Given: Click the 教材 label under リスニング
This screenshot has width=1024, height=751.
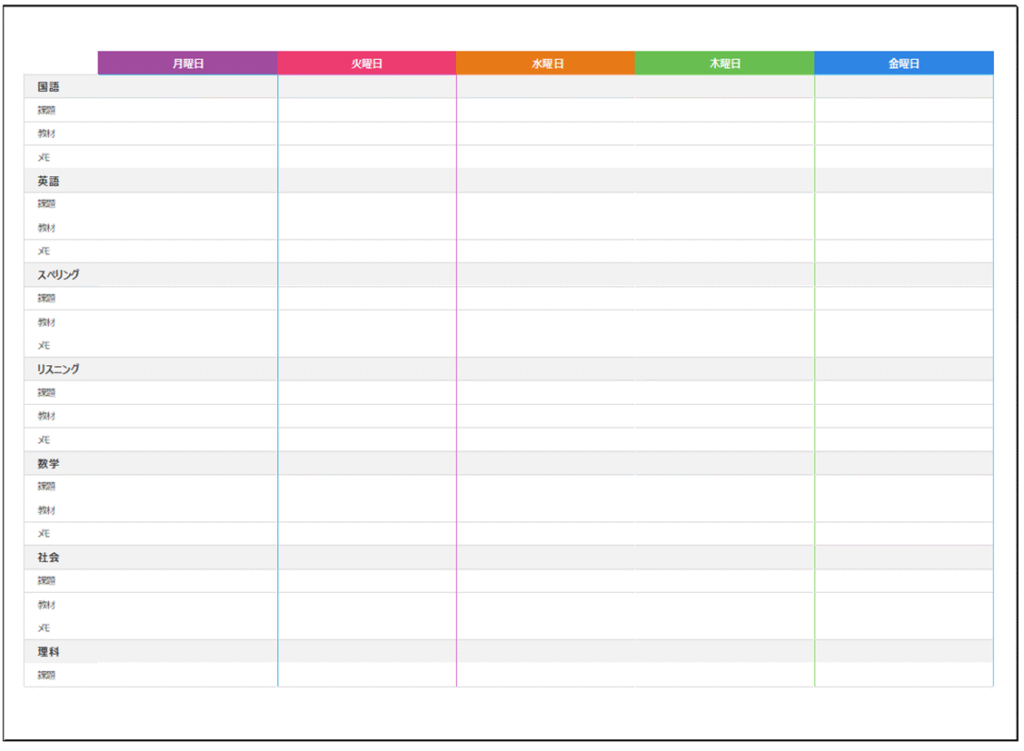Looking at the screenshot, I should (46, 416).
